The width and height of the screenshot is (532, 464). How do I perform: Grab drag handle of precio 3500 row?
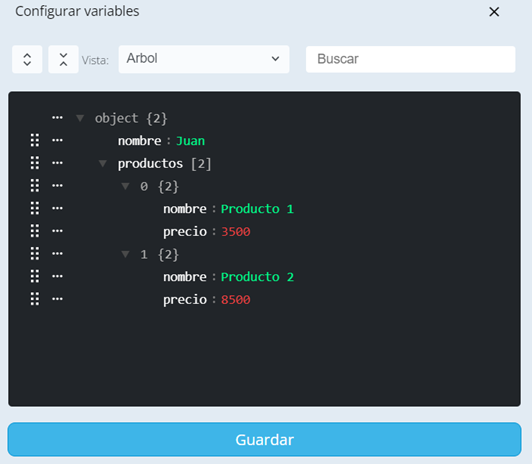click(35, 231)
